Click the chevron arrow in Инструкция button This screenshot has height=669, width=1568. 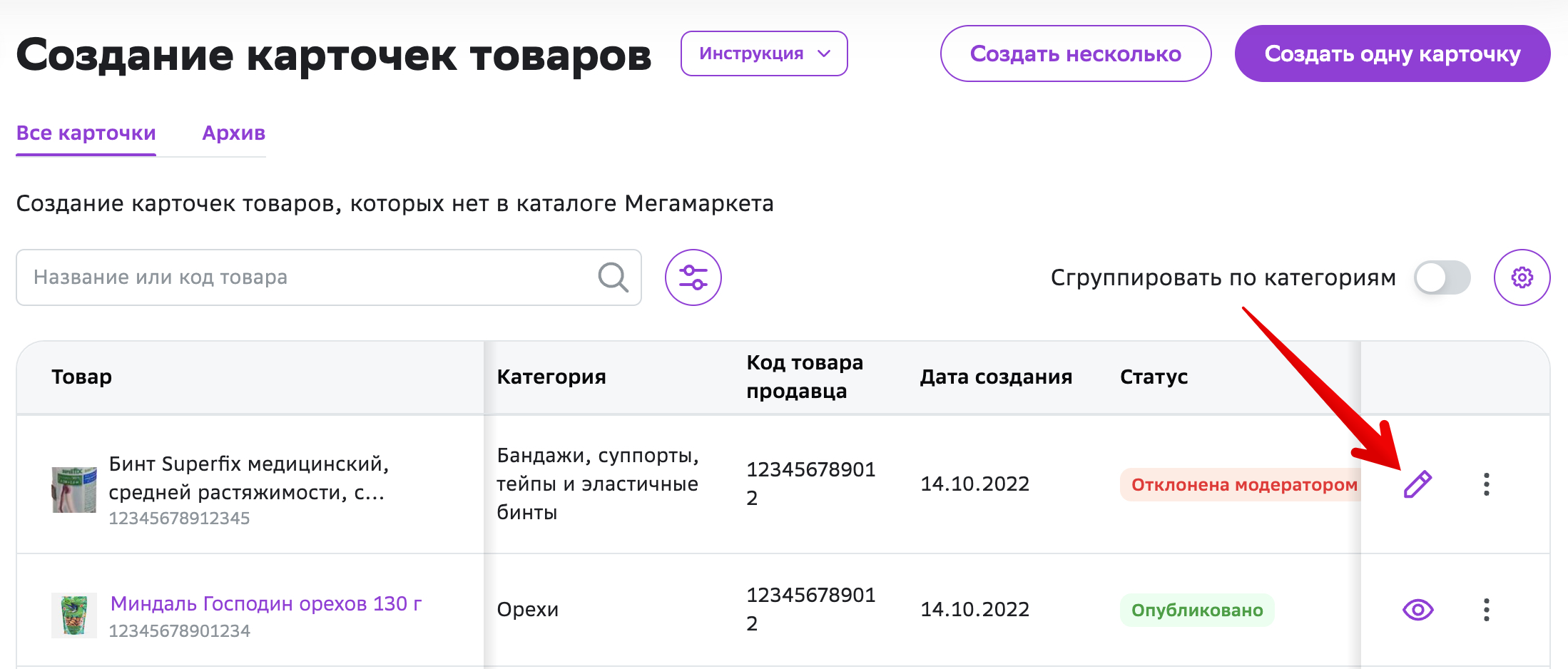coord(824,53)
